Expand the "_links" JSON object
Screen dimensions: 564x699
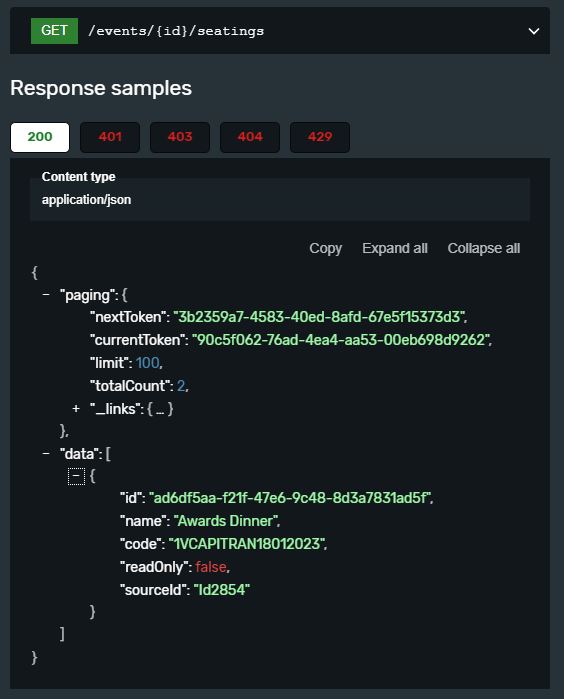[x=76, y=408]
